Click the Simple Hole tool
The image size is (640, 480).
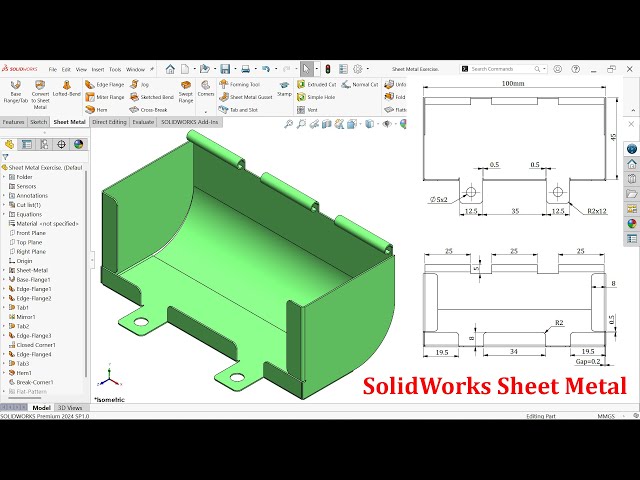[316, 97]
